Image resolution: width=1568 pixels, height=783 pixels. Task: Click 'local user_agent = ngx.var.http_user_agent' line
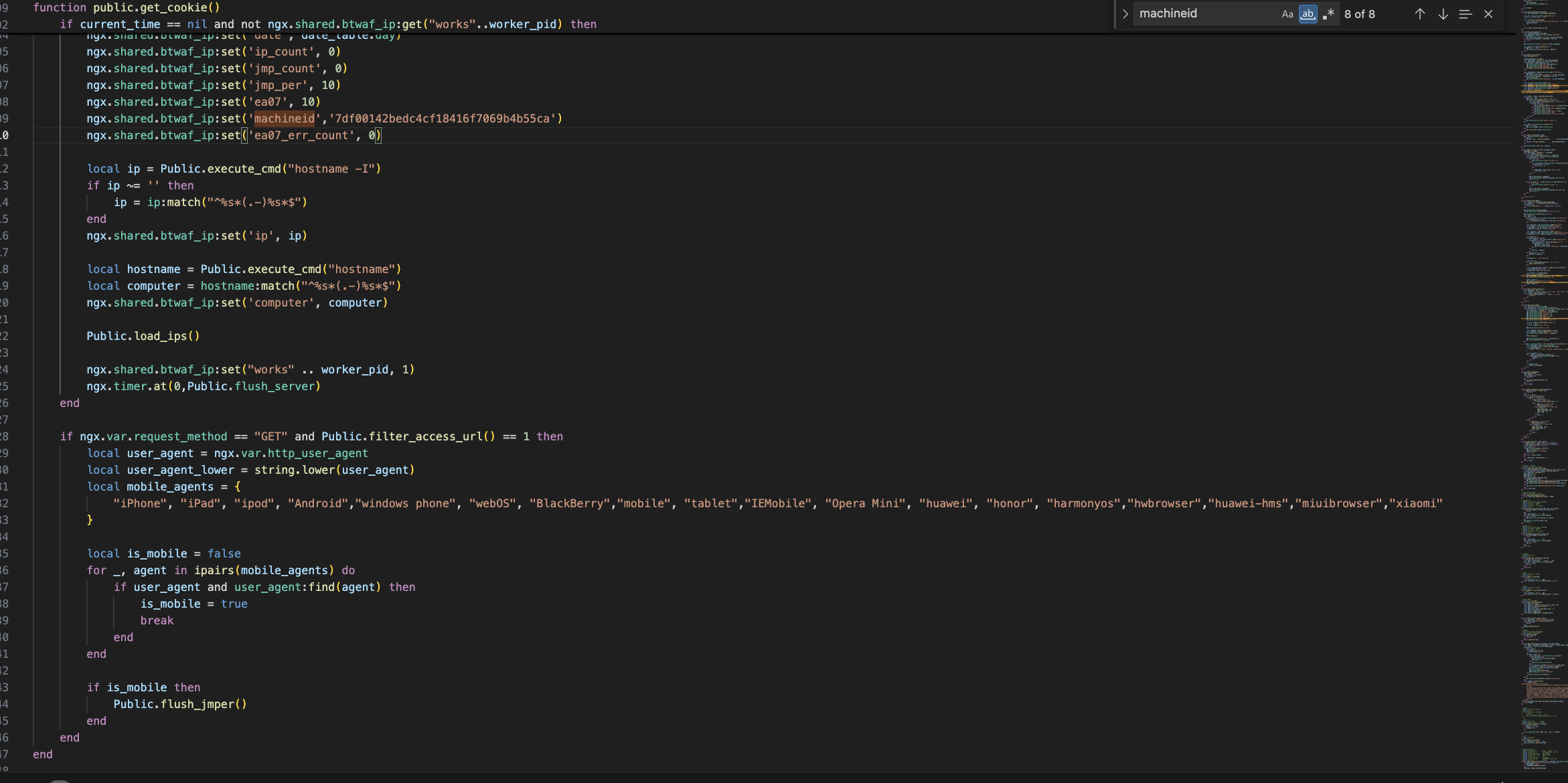coord(227,453)
